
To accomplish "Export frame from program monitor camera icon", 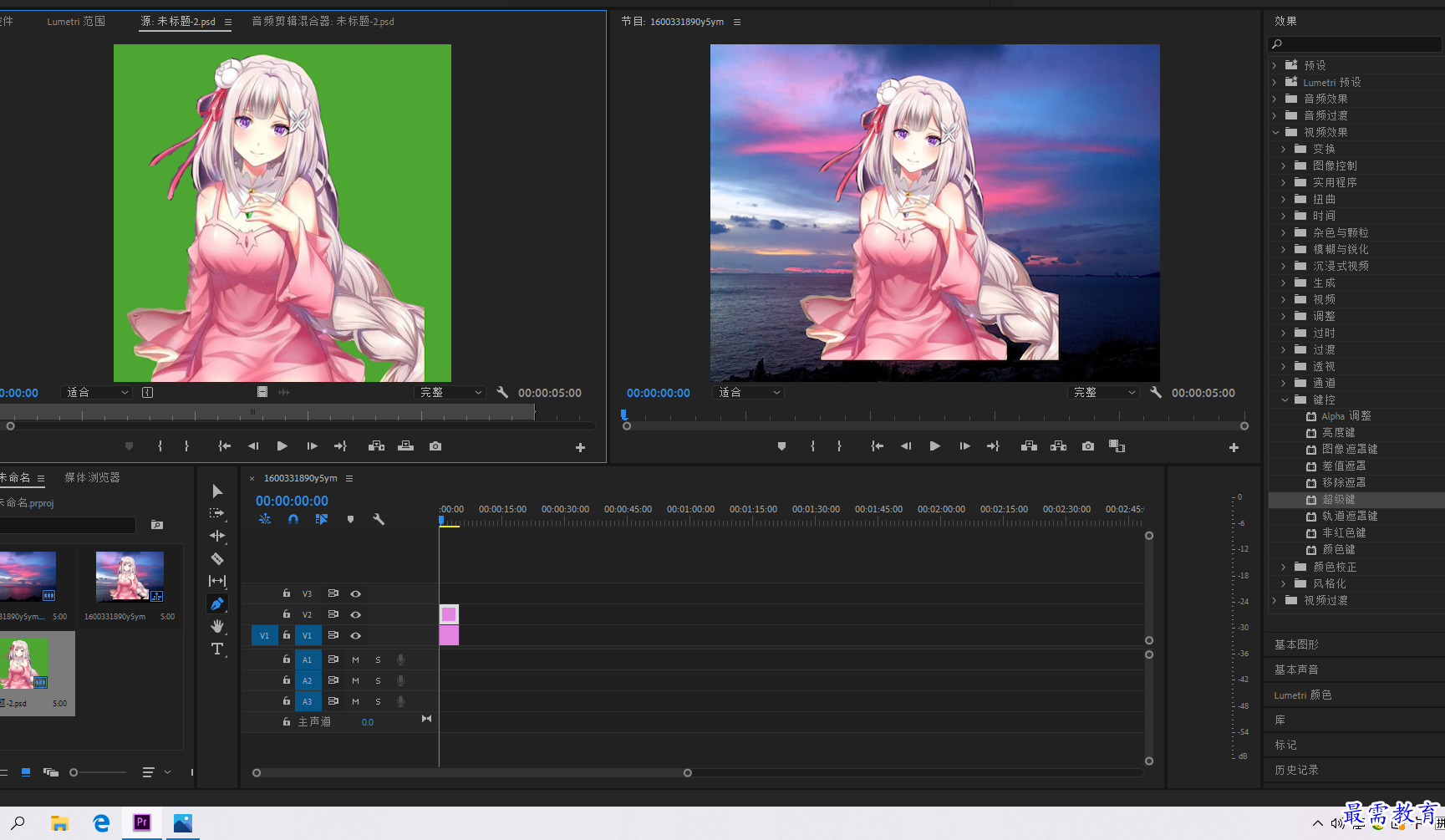I will [x=1087, y=446].
